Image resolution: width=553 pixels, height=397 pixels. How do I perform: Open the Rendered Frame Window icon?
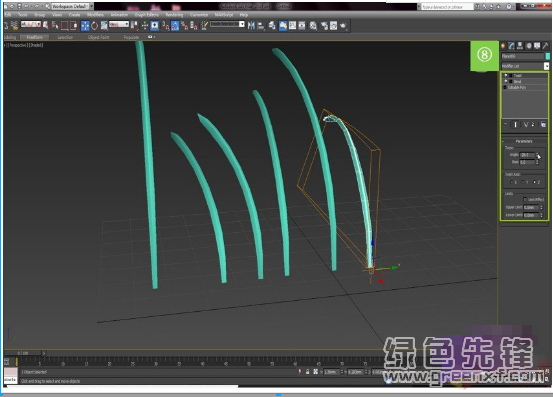tap(334, 25)
